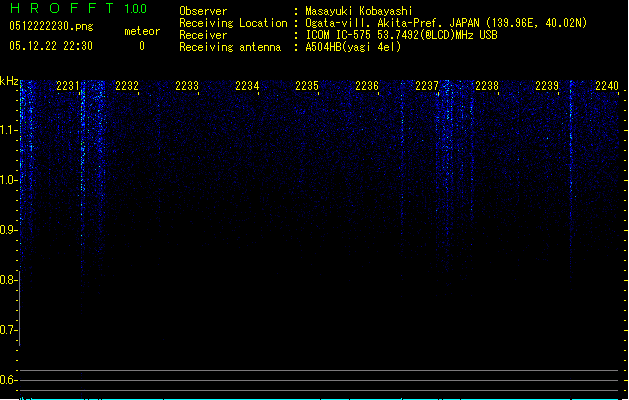Click the 0.9 frequency axis label

click(8, 230)
